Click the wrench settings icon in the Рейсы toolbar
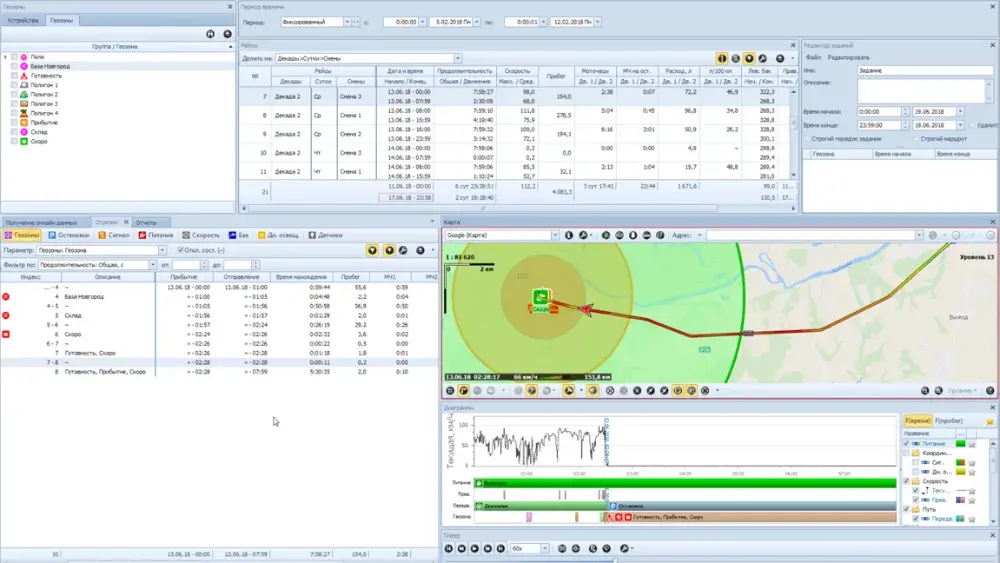1000x563 pixels. coord(763,58)
